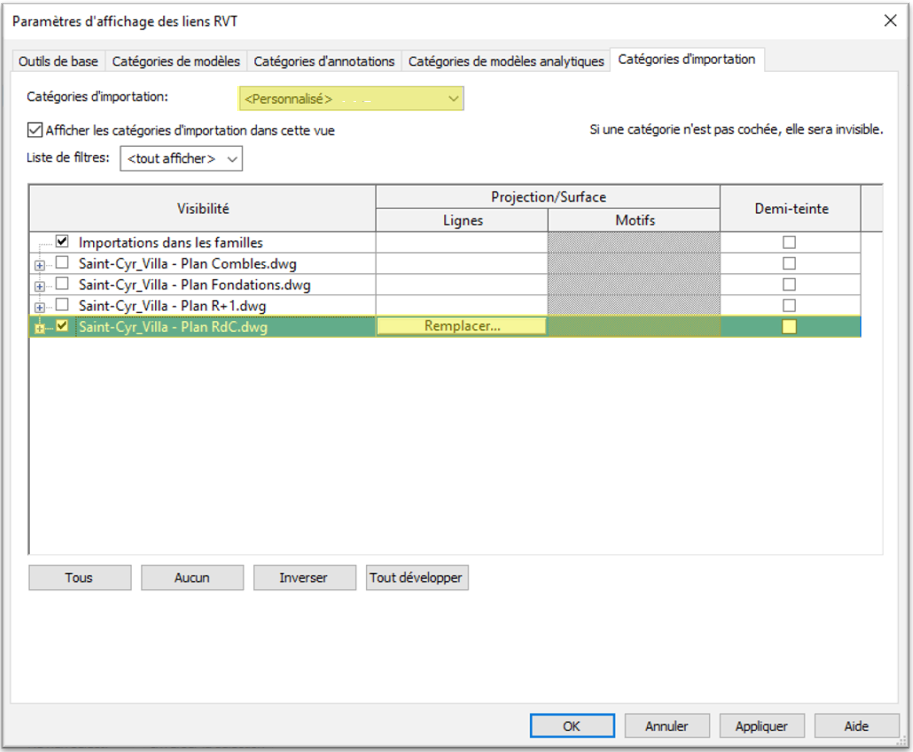Select Catégories de modèles analytiques tab
Image resolution: width=913 pixels, height=752 pixels.
click(506, 62)
